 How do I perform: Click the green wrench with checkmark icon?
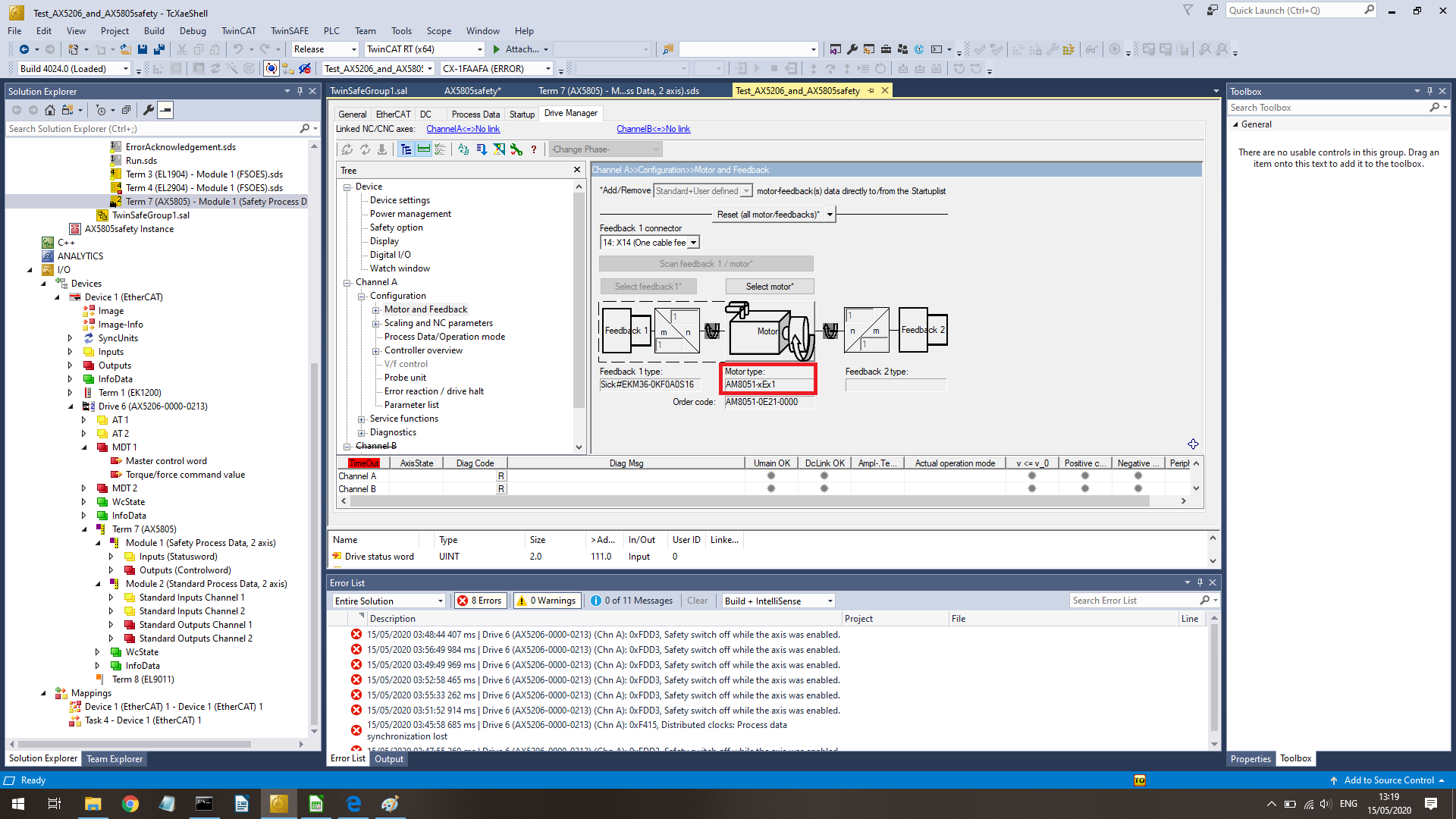click(x=516, y=149)
